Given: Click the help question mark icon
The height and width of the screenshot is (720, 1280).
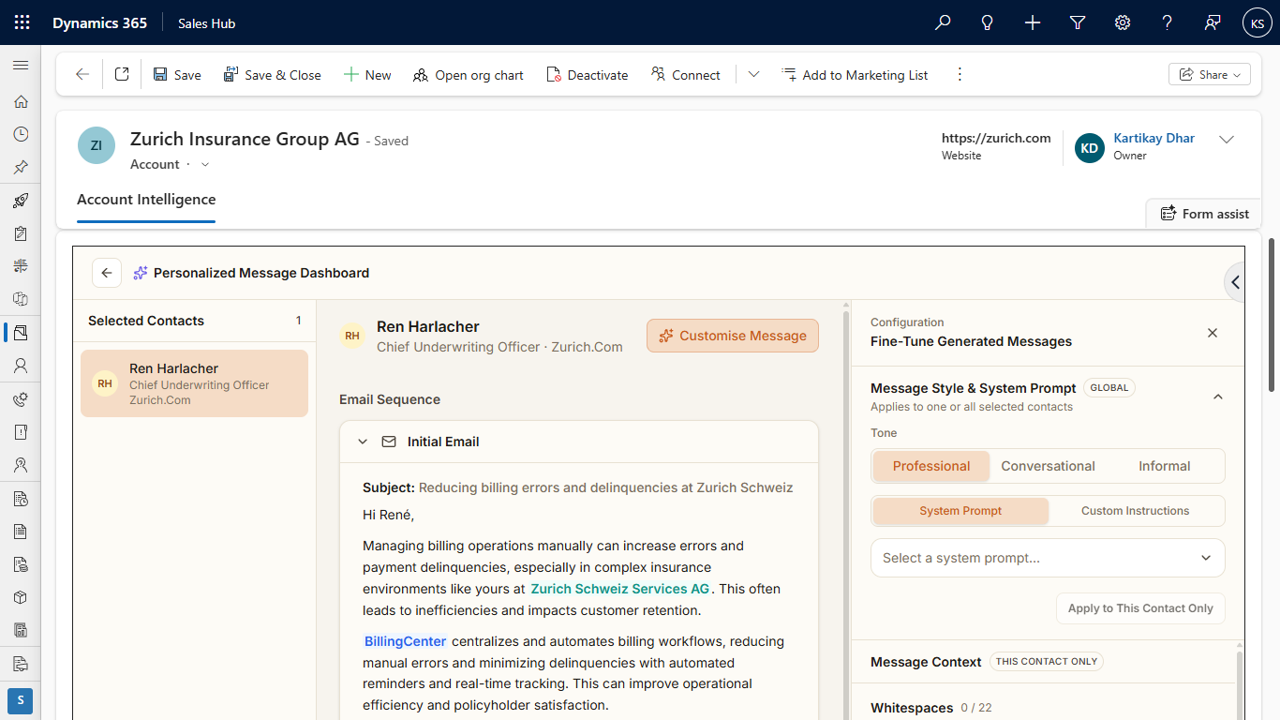Looking at the screenshot, I should [1167, 22].
